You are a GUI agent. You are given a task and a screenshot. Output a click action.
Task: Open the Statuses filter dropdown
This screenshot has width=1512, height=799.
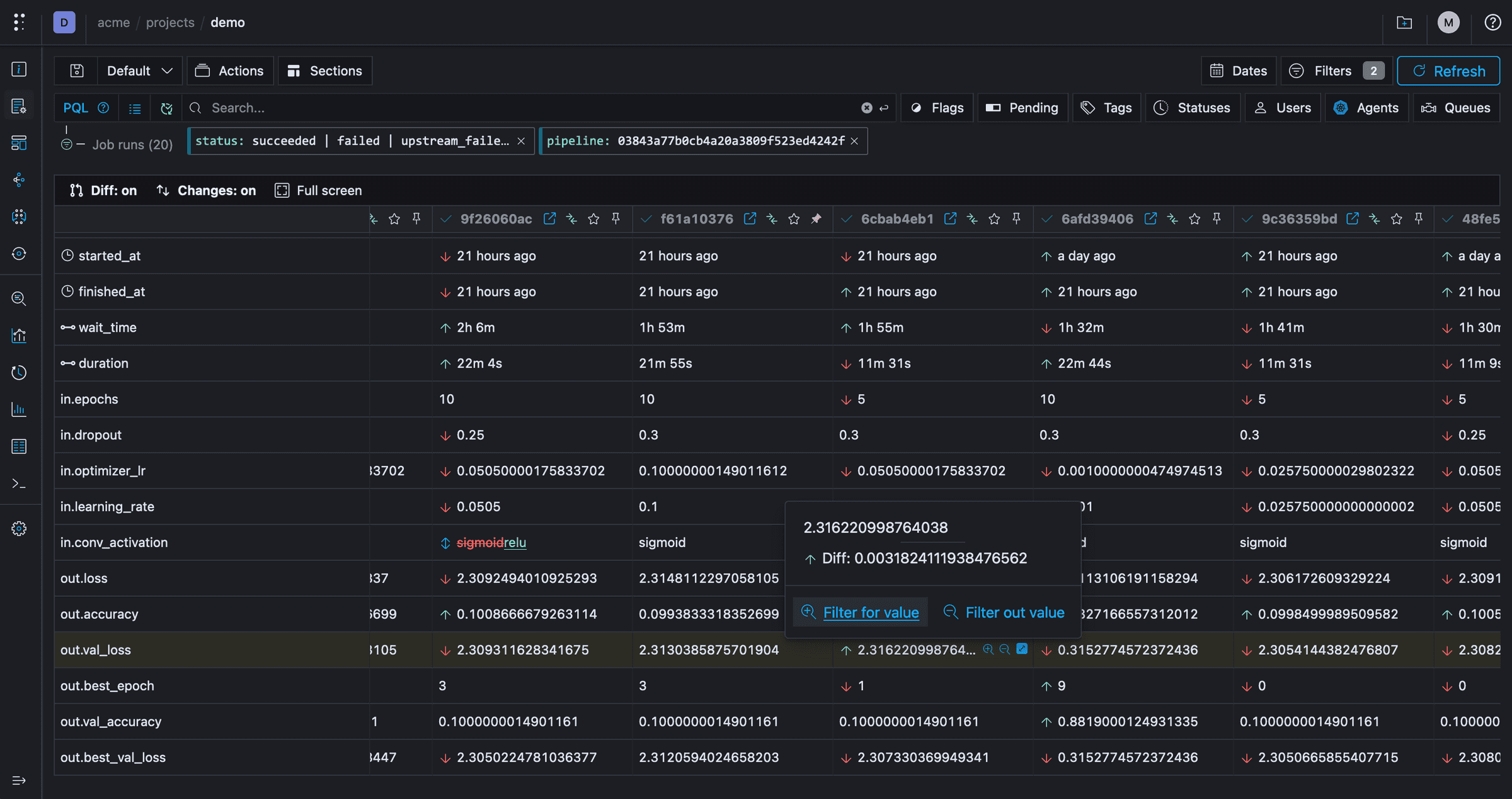coord(1192,108)
